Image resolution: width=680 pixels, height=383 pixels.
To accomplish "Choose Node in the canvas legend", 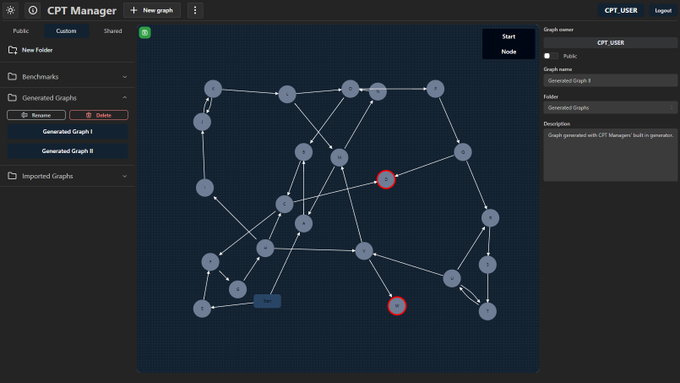I will [x=508, y=52].
